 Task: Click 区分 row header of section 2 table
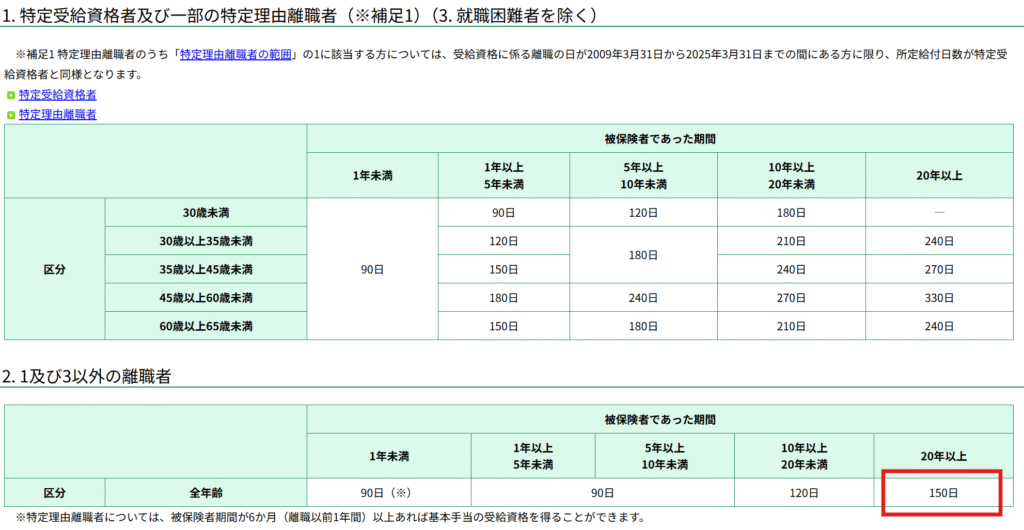click(x=54, y=492)
